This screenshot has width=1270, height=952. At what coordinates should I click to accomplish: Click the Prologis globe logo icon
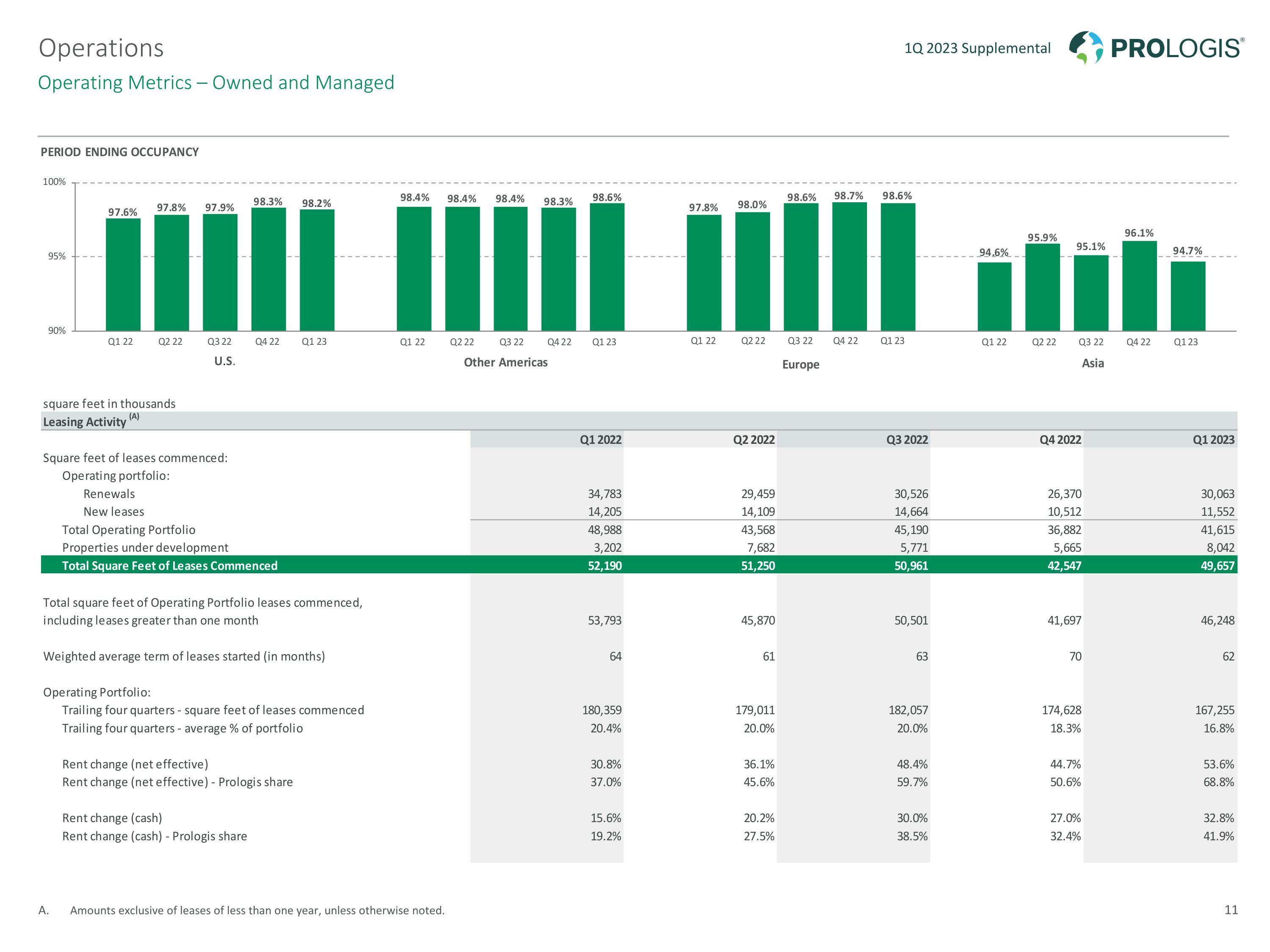pyautogui.click(x=1086, y=47)
